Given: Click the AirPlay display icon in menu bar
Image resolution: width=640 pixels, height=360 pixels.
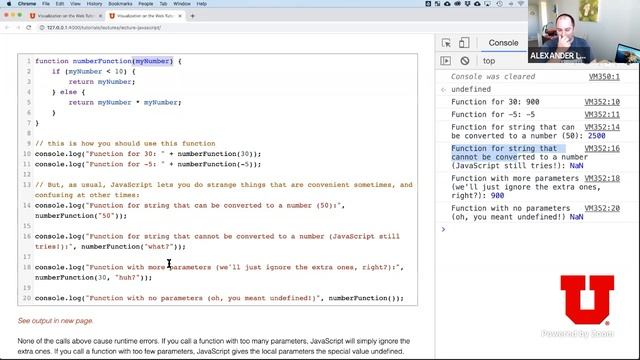Looking at the screenshot, I should click(487, 4).
